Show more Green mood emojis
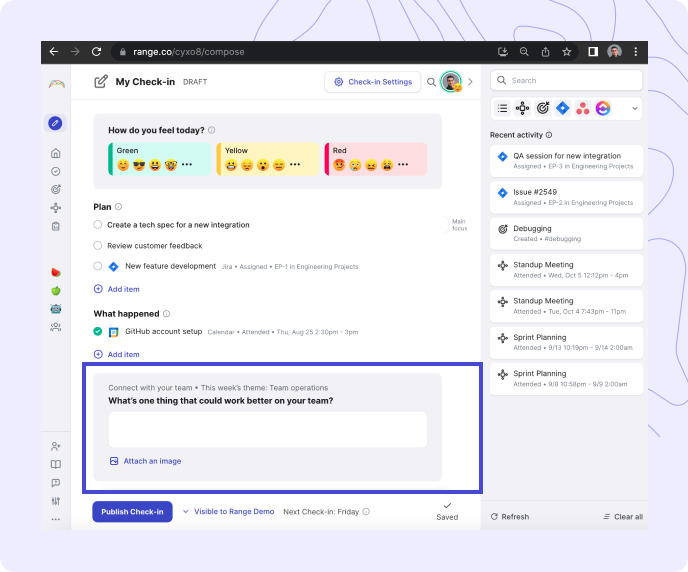Image resolution: width=688 pixels, height=572 pixels. (187, 164)
